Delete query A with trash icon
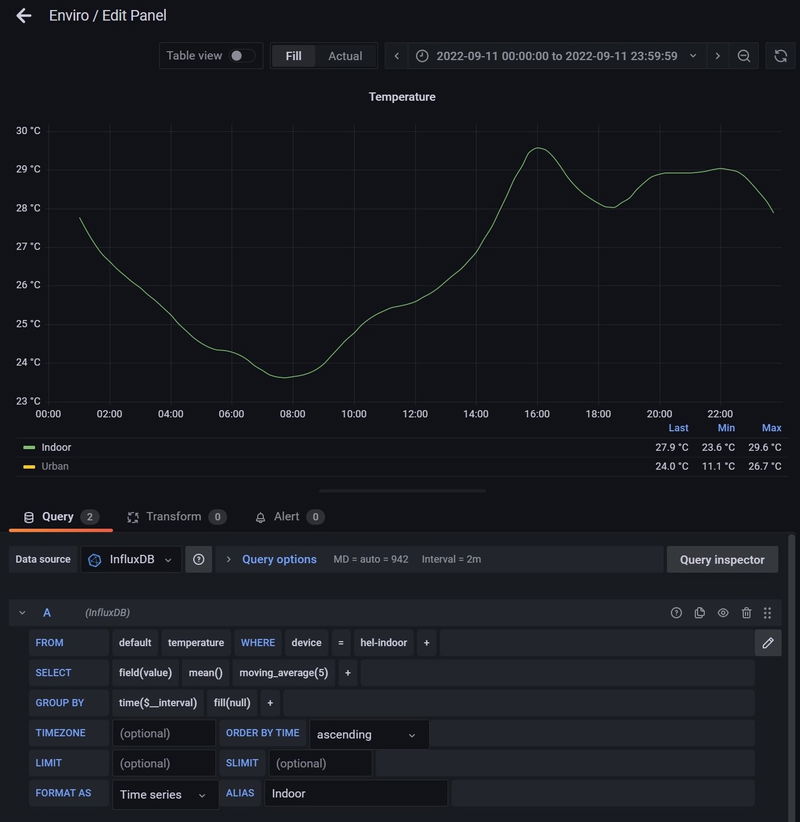Viewport: 800px width, 822px height. coord(746,613)
